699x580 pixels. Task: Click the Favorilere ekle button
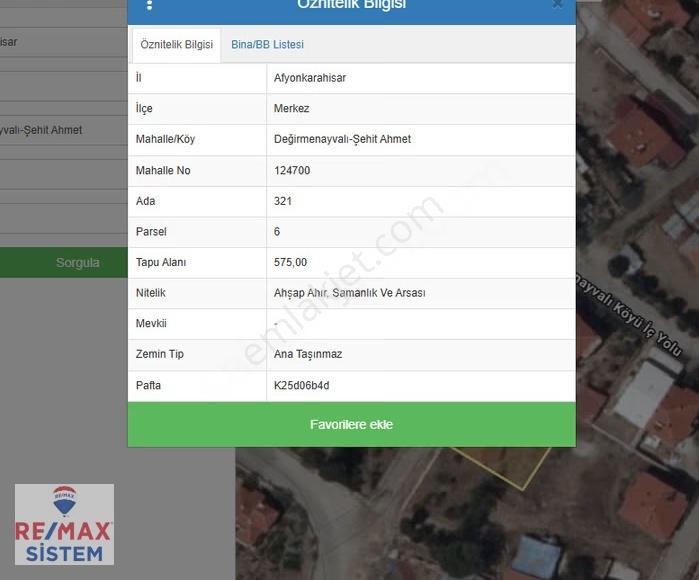click(x=352, y=424)
